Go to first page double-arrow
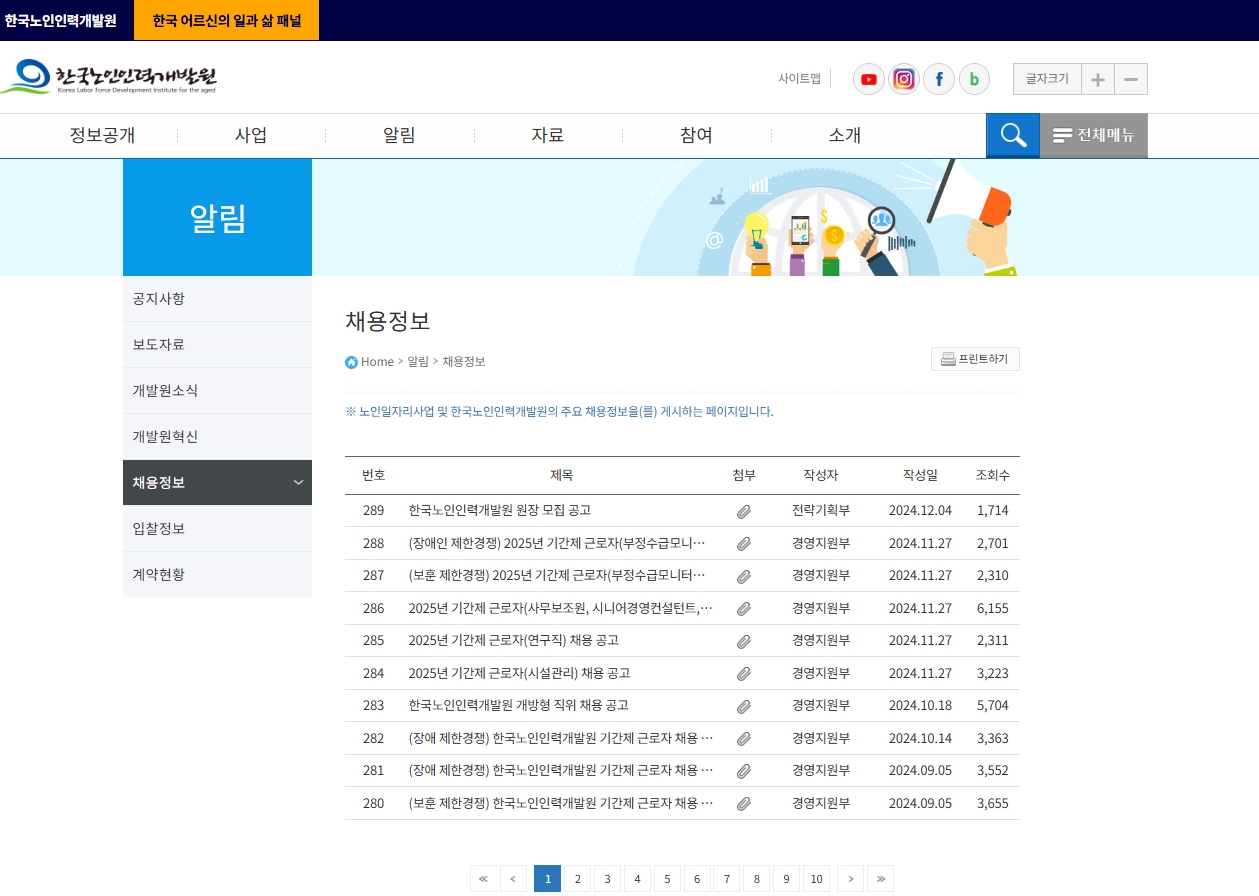 [x=484, y=879]
